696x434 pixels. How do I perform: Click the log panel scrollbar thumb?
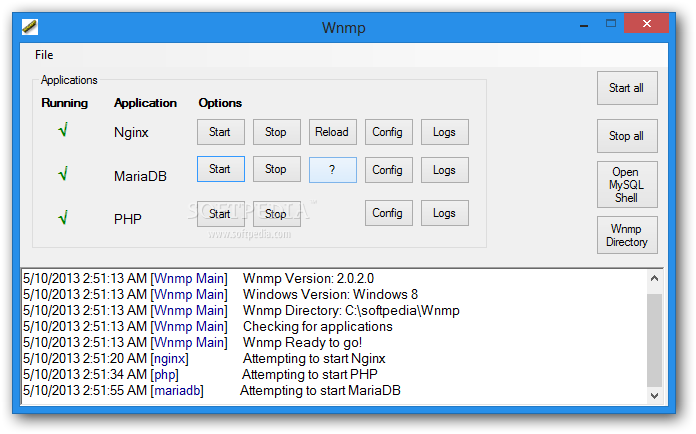[654, 340]
